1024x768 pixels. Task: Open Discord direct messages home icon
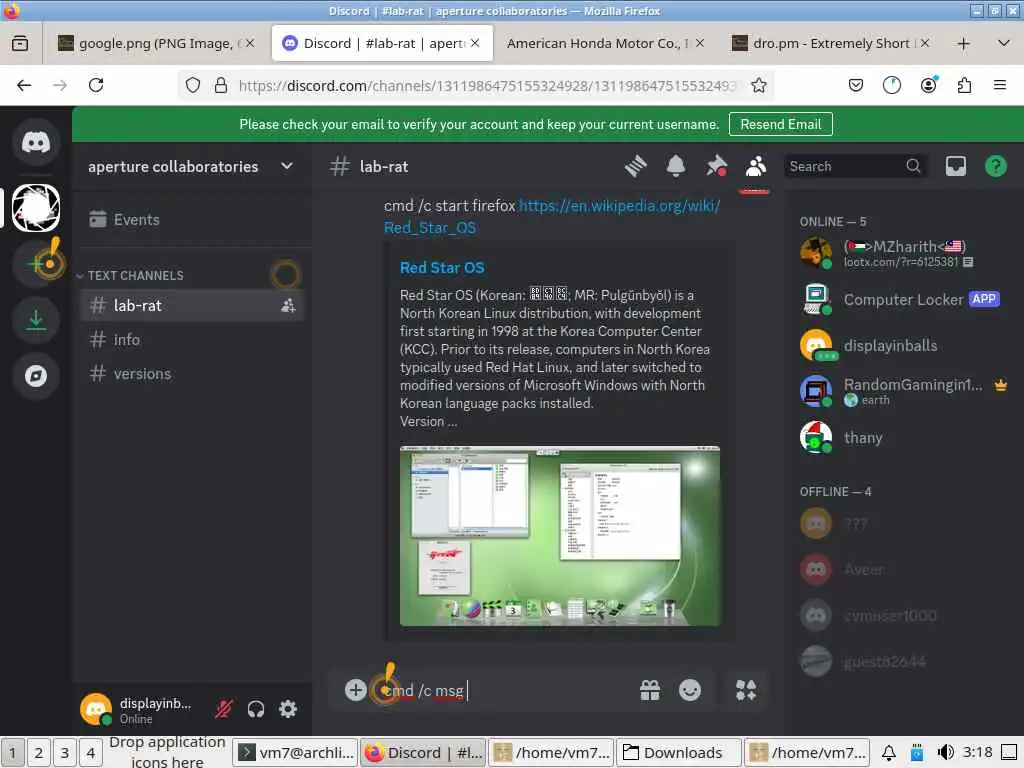coord(36,142)
